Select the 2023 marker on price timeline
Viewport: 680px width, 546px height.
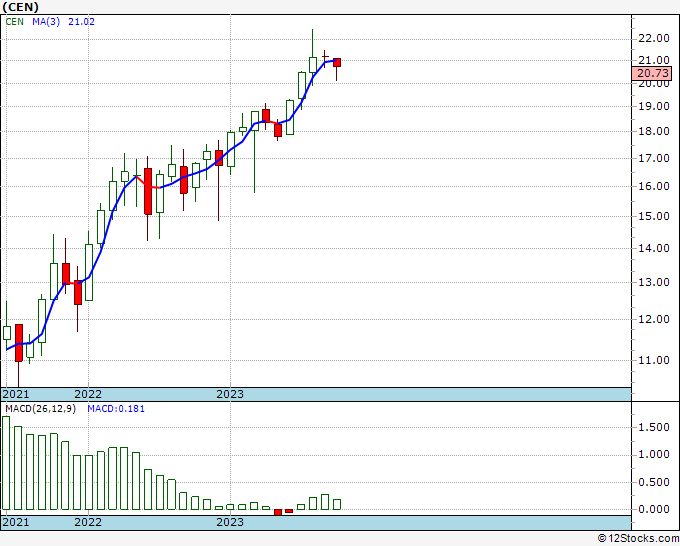230,394
